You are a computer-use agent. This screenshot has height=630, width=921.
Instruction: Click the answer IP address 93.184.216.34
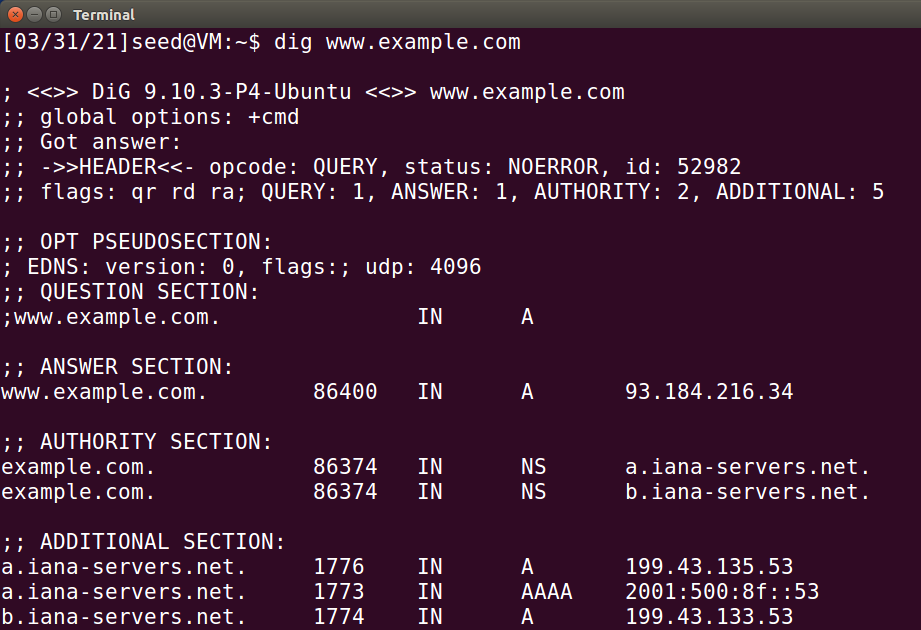709,392
